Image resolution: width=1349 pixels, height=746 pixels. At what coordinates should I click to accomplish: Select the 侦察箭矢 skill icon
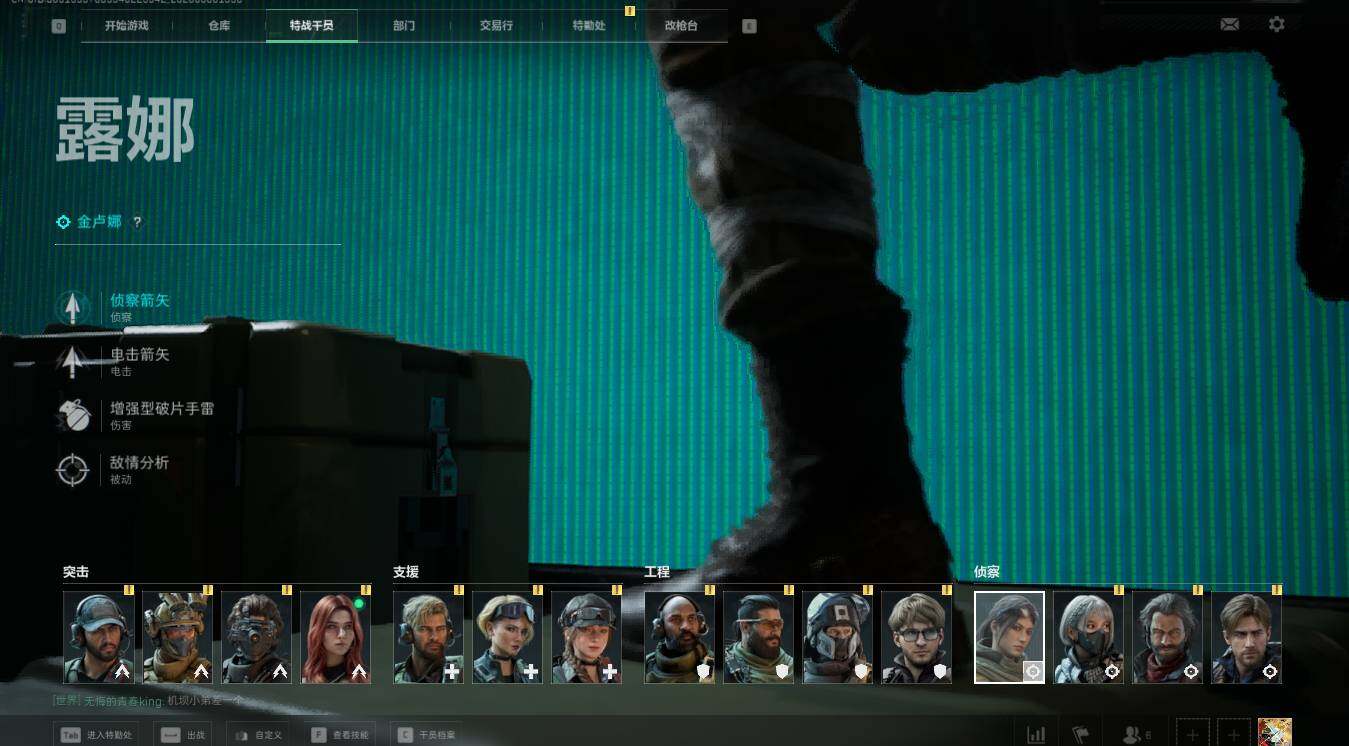coord(73,307)
